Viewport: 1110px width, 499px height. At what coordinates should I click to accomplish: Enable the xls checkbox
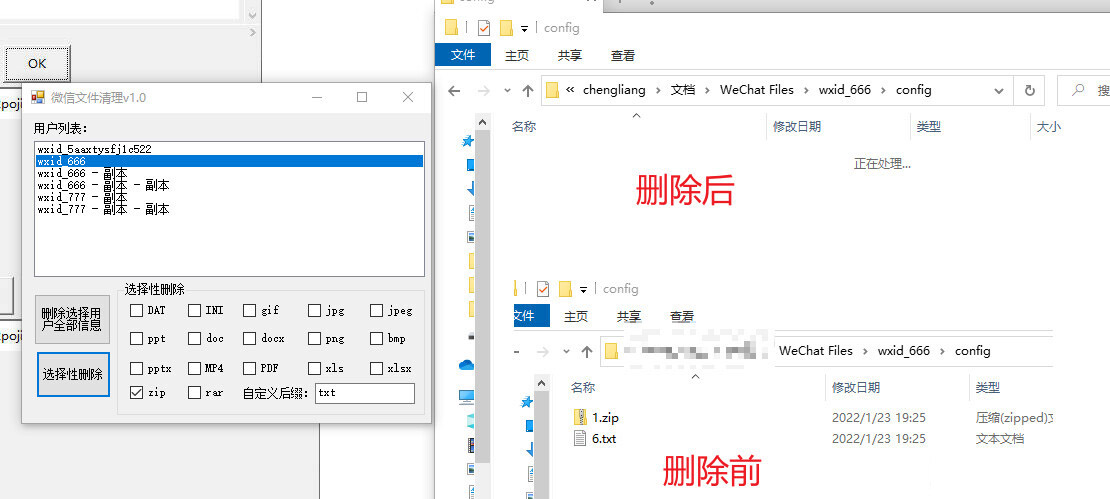pos(314,368)
